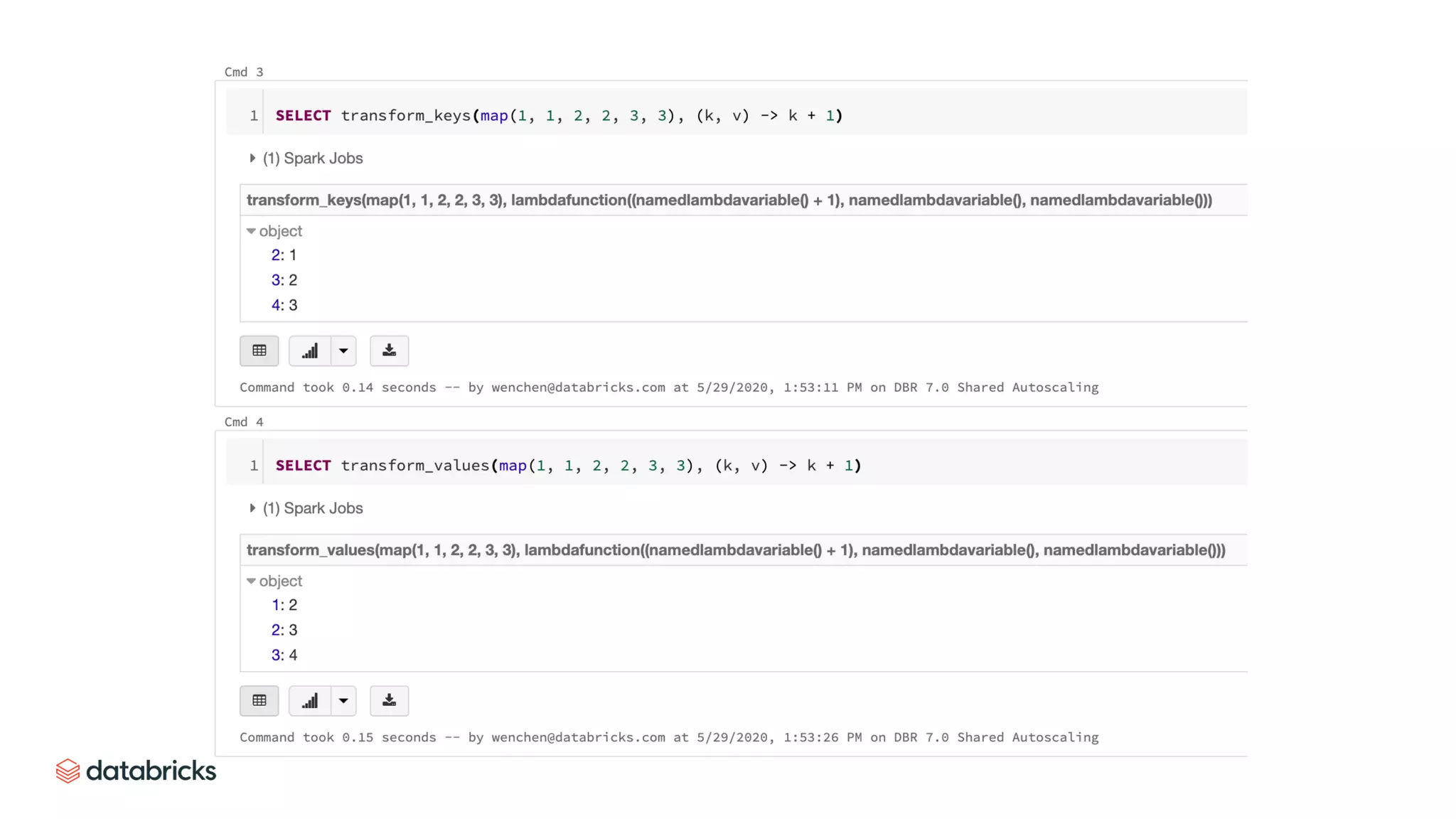Click transform_keys result column header

[729, 200]
